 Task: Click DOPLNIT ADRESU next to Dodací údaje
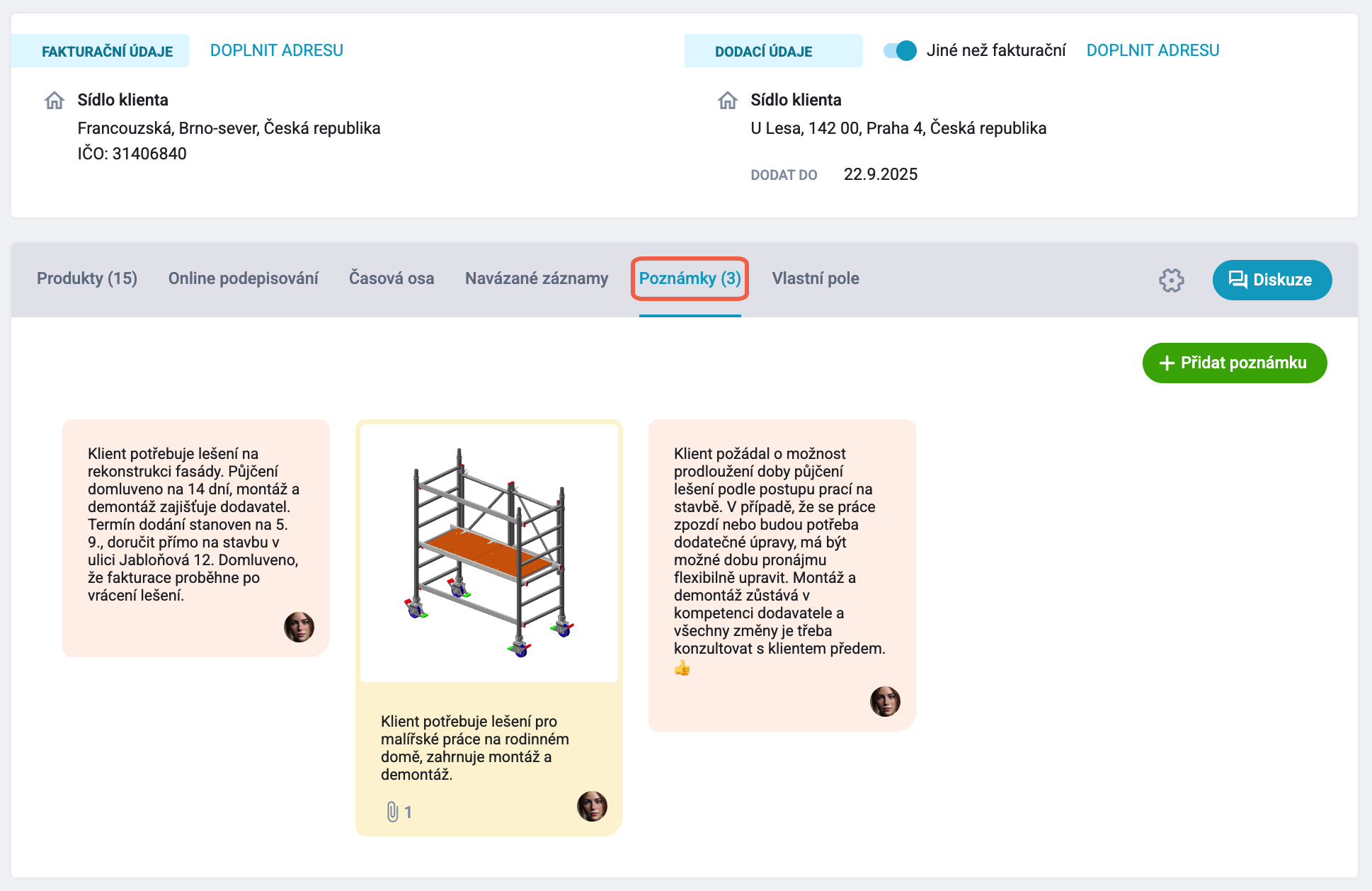click(1153, 50)
